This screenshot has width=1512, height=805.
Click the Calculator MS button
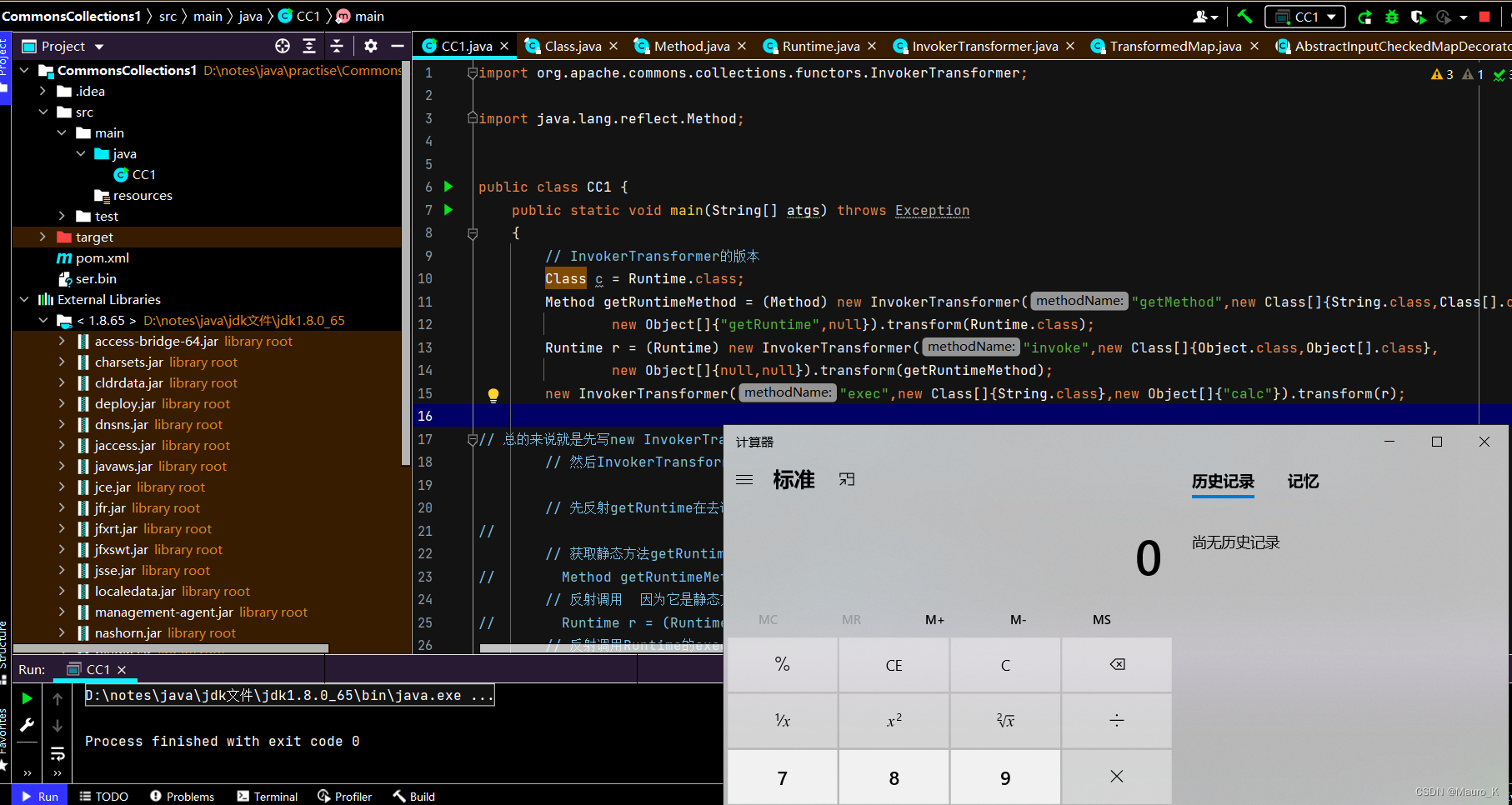tap(1102, 620)
